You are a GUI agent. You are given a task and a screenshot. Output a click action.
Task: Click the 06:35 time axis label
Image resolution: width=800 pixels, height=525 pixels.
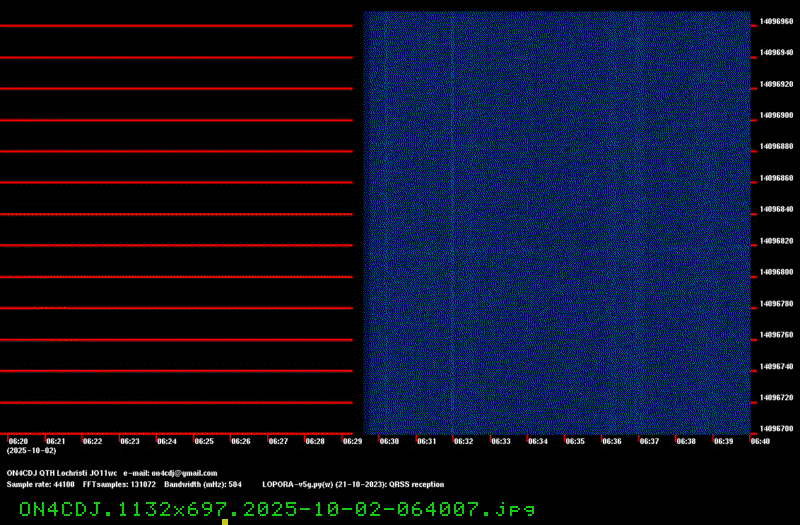[575, 441]
